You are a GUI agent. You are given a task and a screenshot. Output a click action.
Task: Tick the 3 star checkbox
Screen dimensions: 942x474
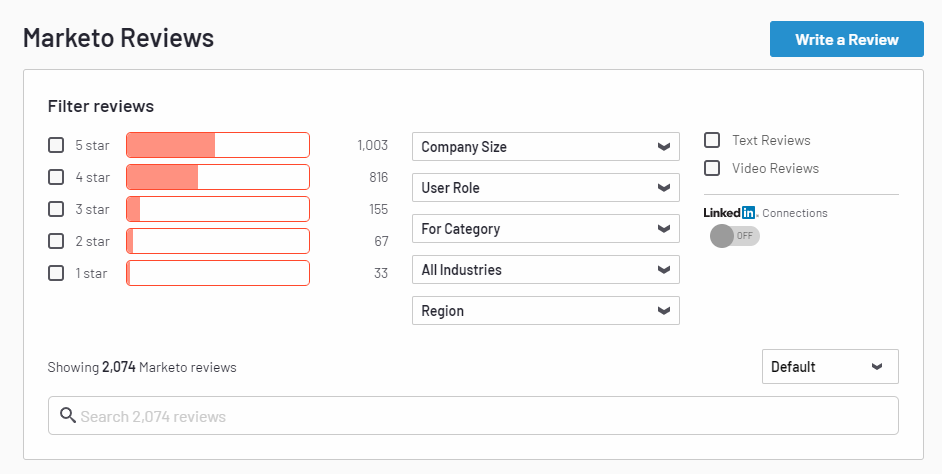coord(56,209)
